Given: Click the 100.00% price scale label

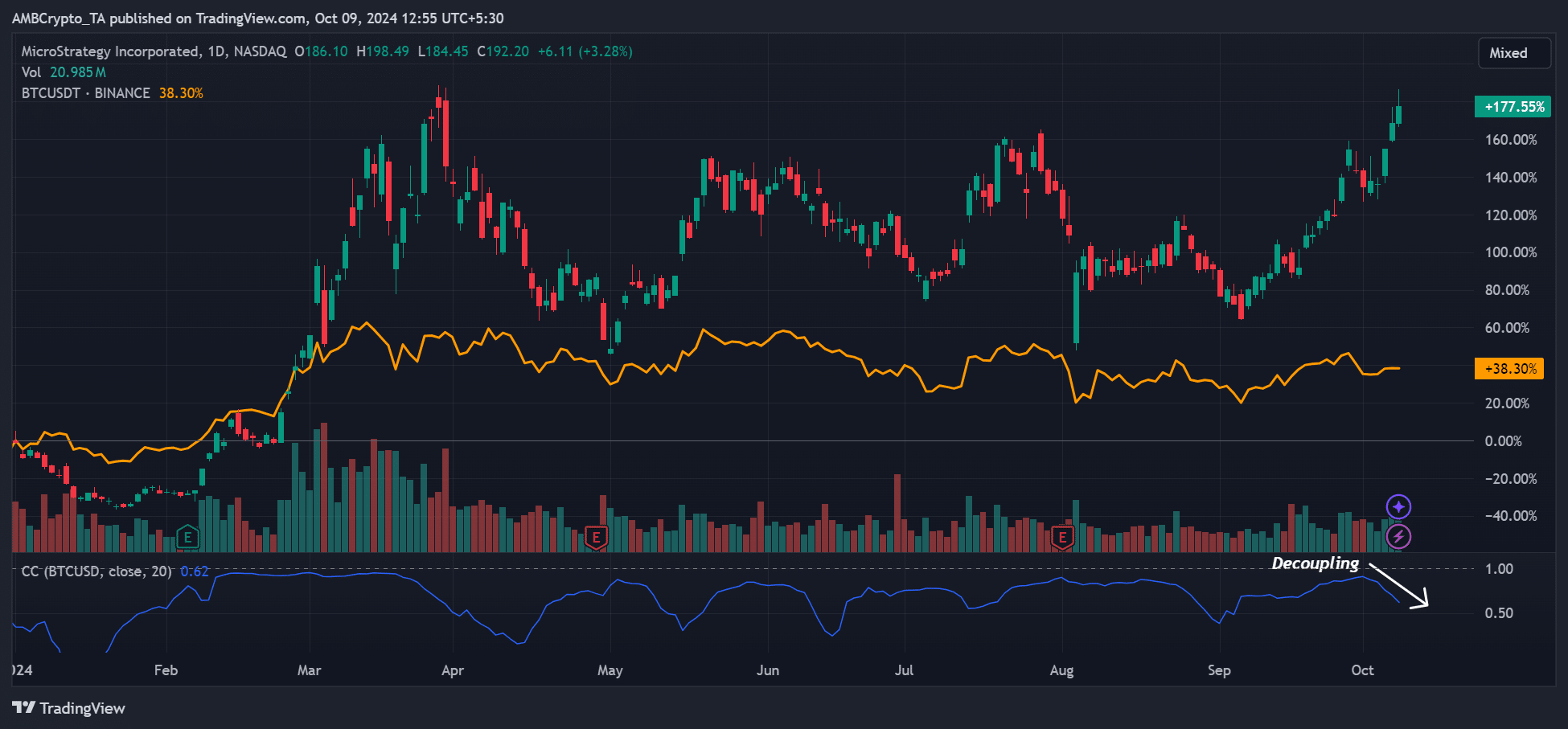Looking at the screenshot, I should pyautogui.click(x=1511, y=252).
